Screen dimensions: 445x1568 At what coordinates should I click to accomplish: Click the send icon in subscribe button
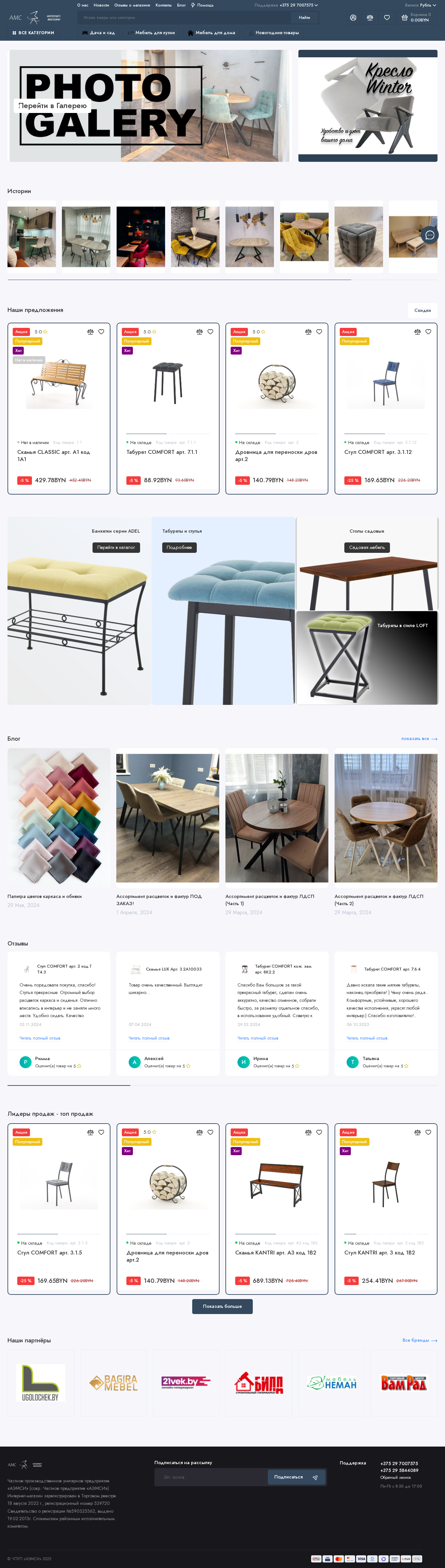click(x=315, y=1477)
